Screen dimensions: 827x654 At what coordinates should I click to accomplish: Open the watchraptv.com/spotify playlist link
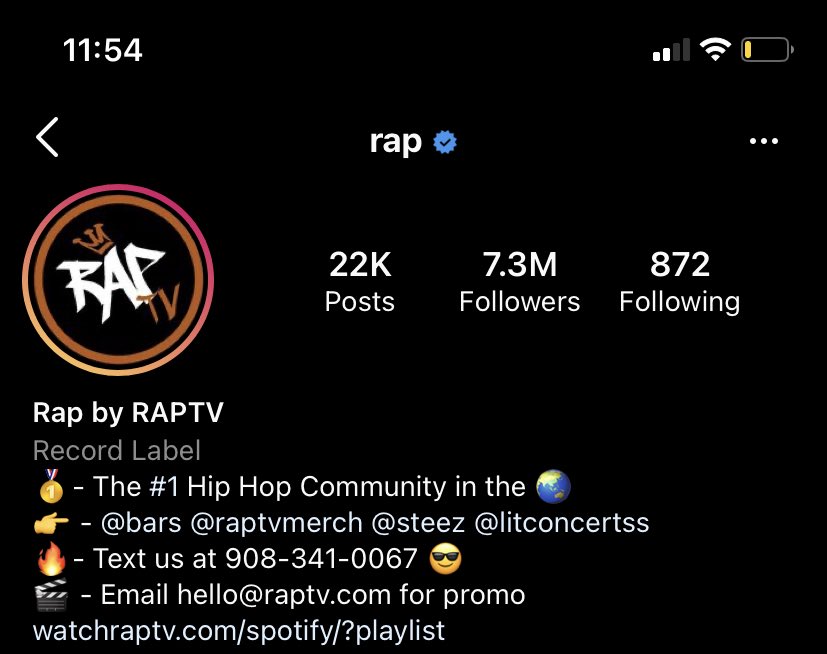(239, 631)
